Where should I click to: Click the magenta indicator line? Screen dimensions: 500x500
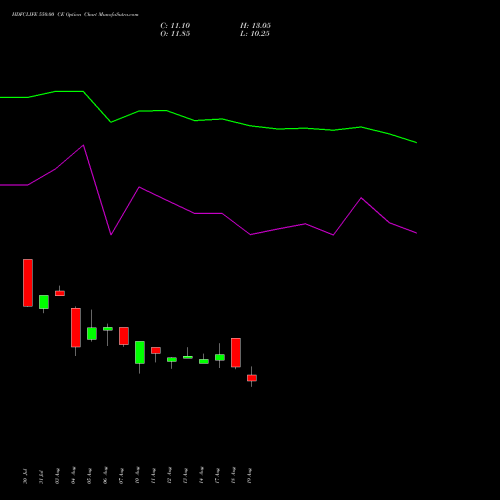[208, 213]
